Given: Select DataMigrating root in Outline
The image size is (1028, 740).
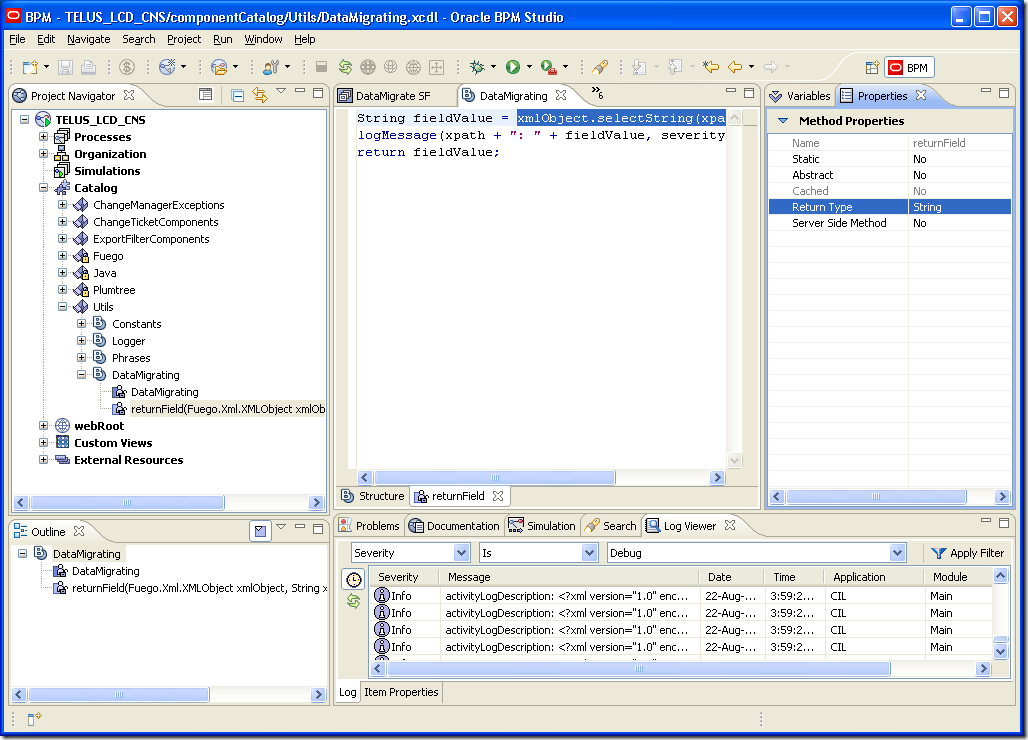Looking at the screenshot, I should tap(87, 554).
